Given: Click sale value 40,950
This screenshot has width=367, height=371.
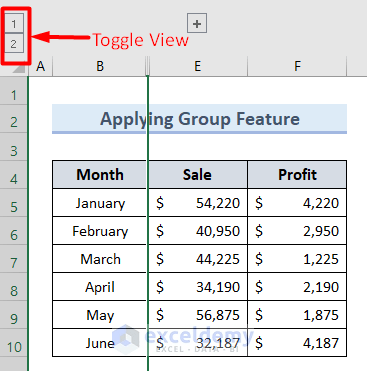Looking at the screenshot, I should tap(197, 231).
